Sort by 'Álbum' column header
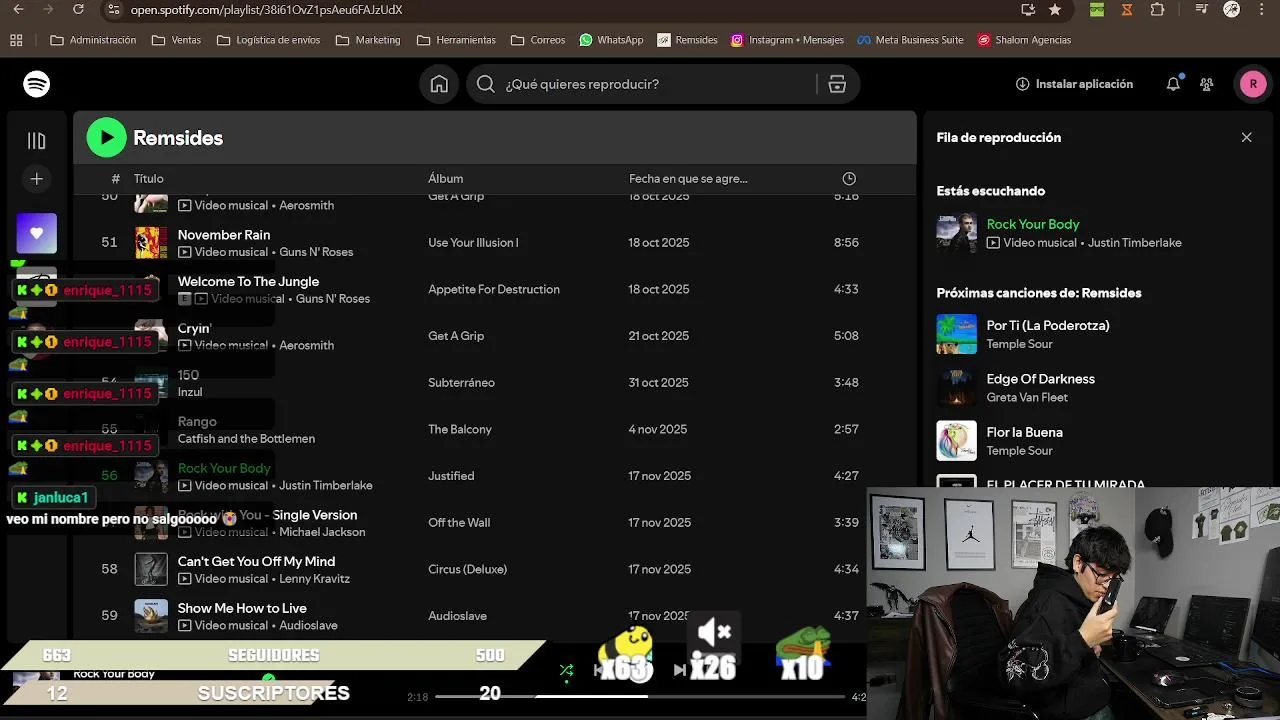Screen dimensions: 1280x720 [x=445, y=178]
